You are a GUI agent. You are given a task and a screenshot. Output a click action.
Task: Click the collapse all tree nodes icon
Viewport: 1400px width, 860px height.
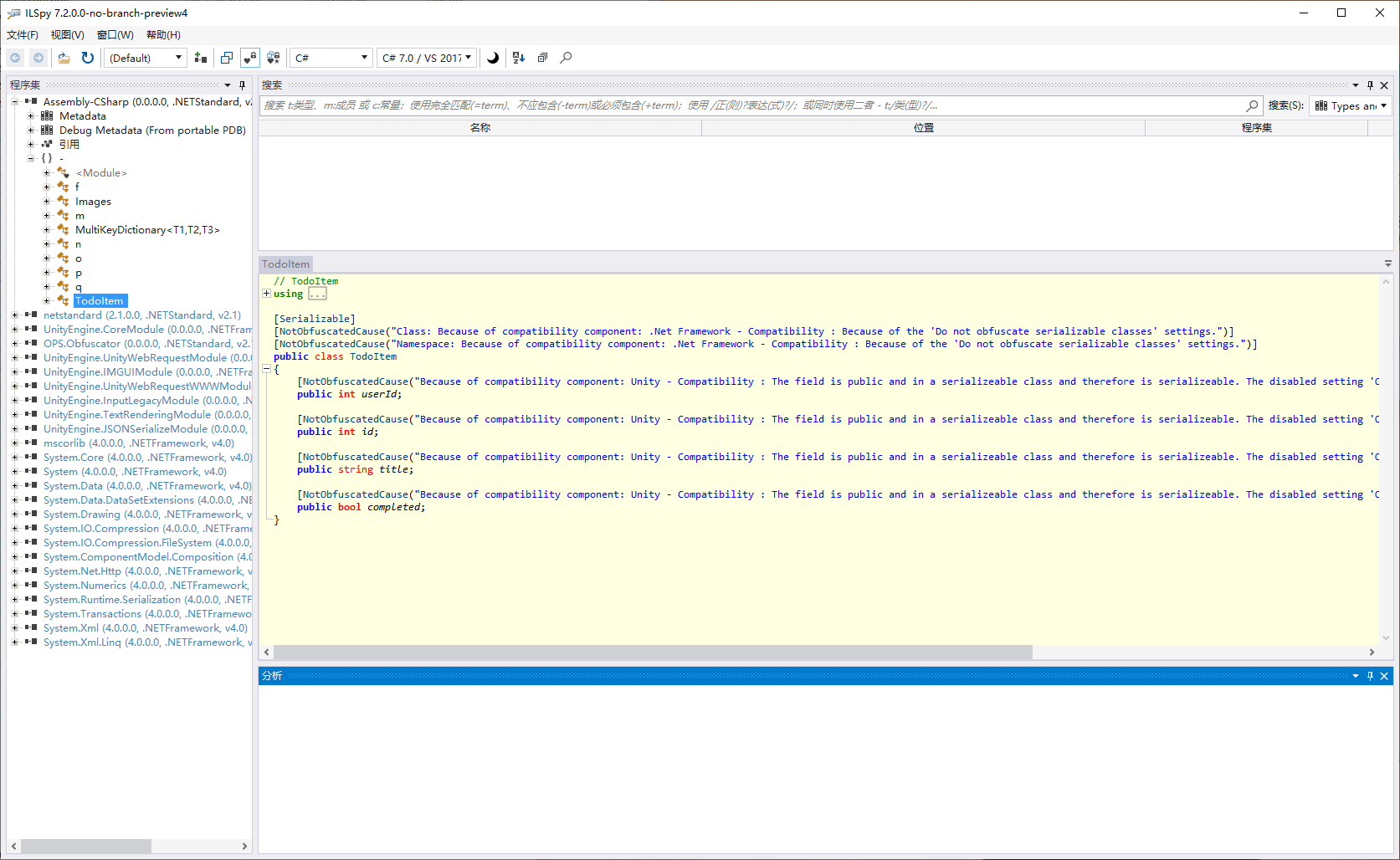click(x=542, y=58)
